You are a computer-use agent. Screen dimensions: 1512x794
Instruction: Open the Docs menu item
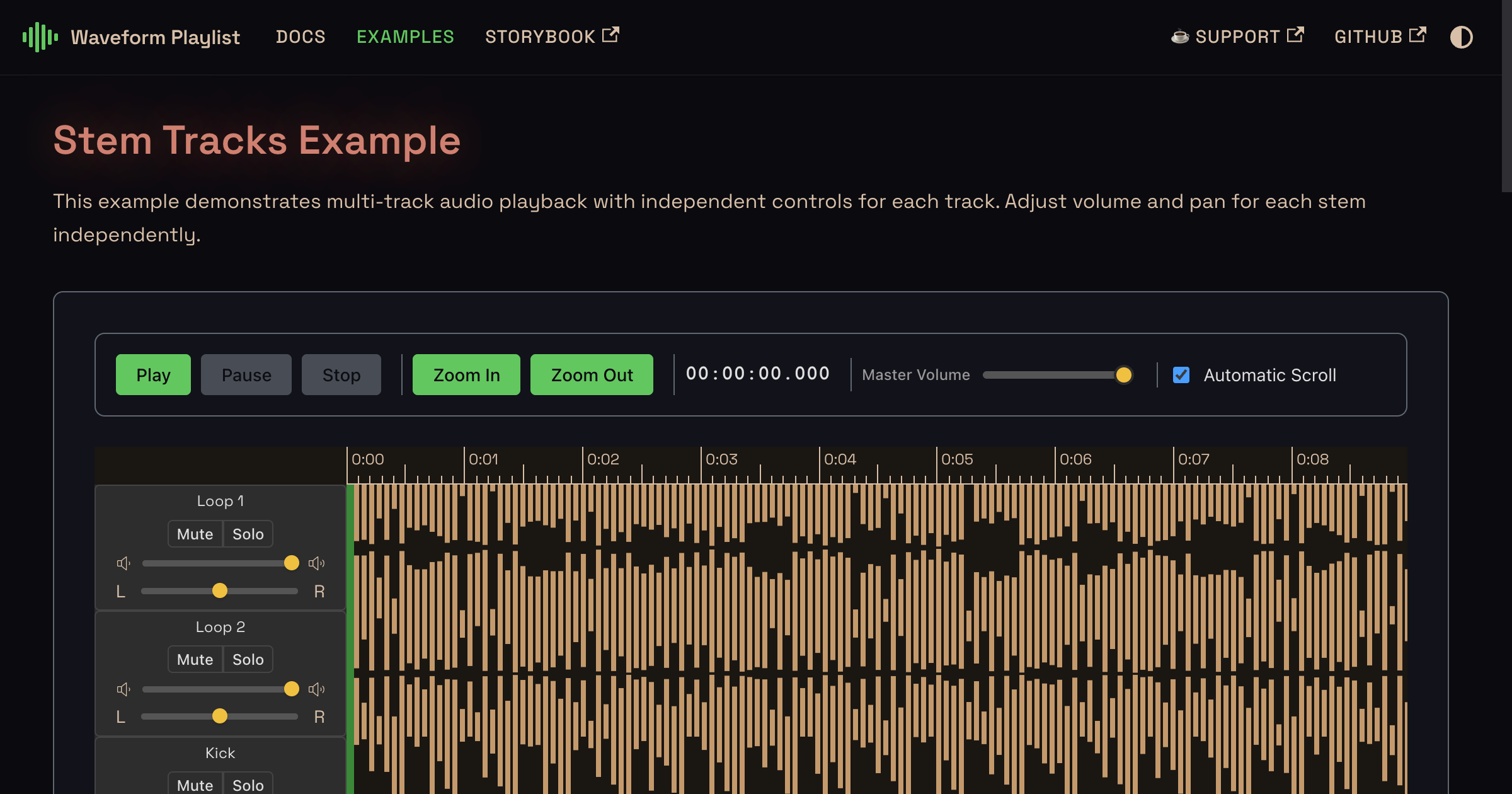[x=301, y=37]
